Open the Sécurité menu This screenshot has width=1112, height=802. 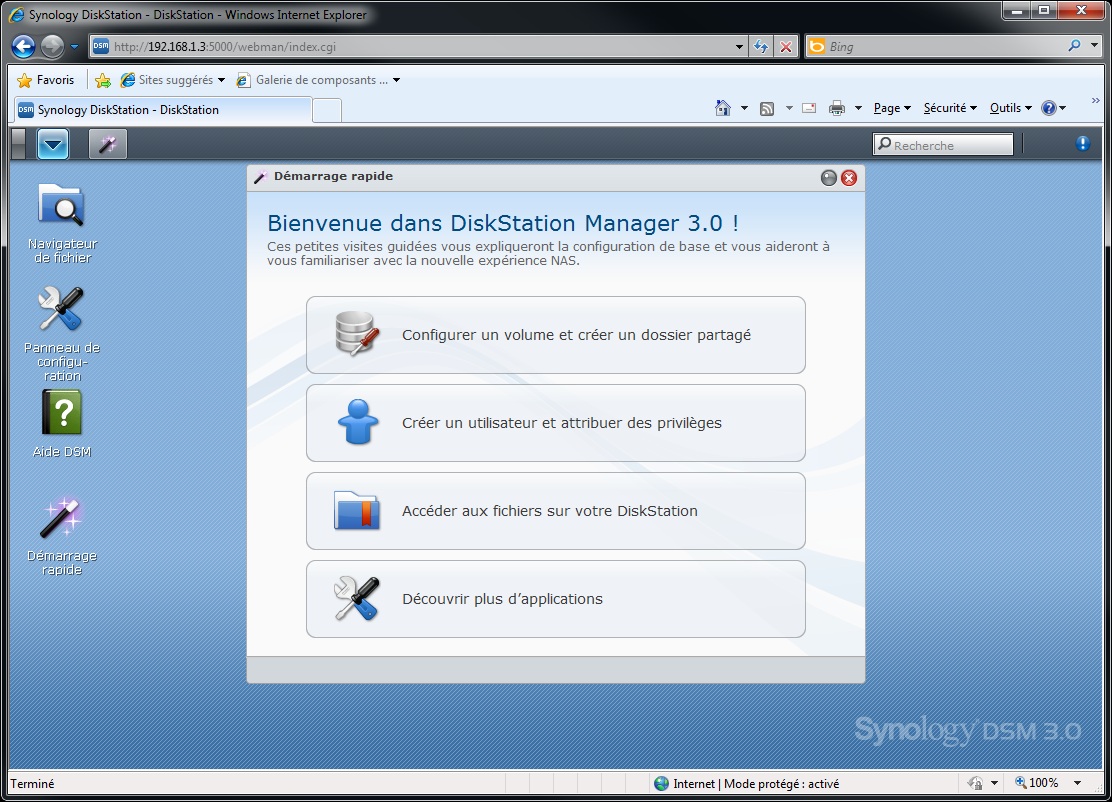click(950, 108)
